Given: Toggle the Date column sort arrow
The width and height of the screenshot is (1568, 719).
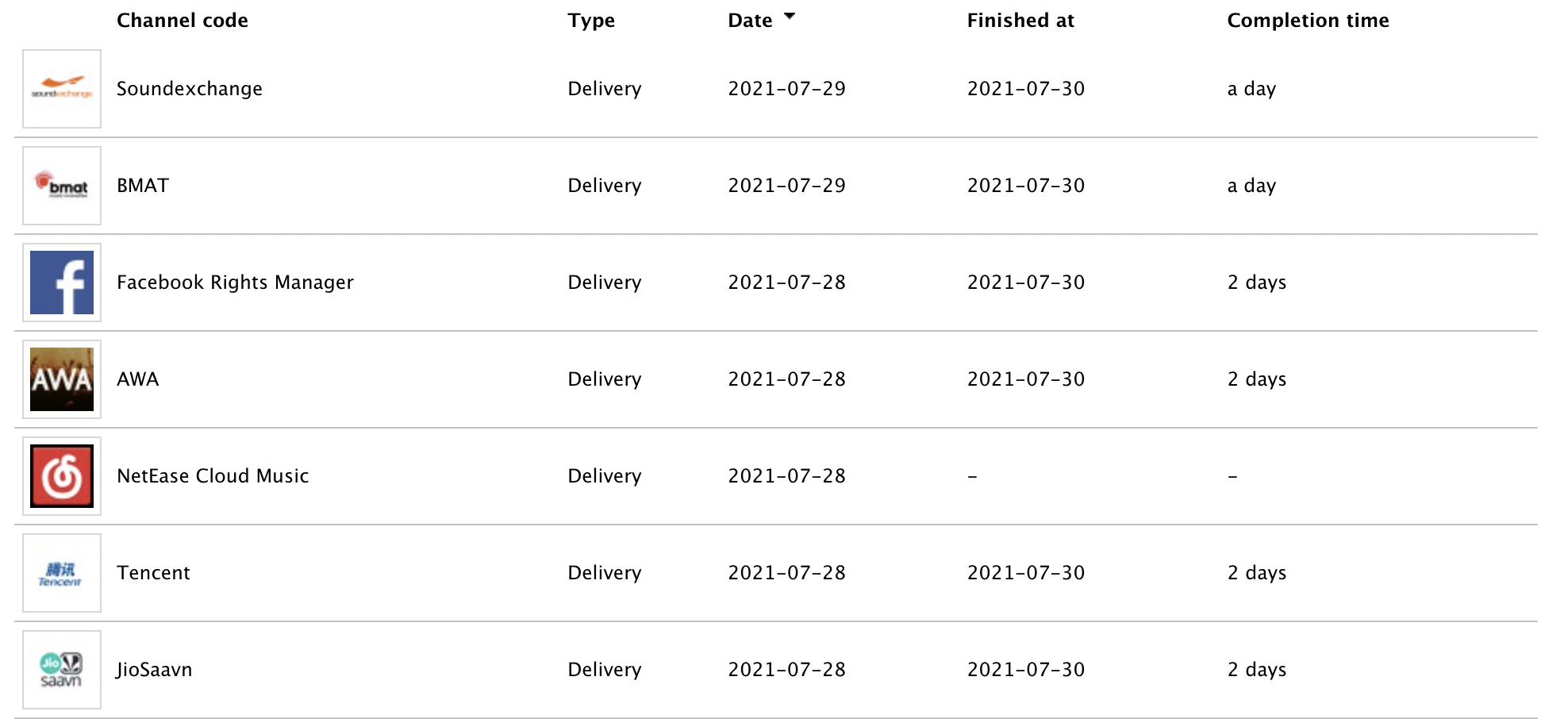Looking at the screenshot, I should coord(789,16).
